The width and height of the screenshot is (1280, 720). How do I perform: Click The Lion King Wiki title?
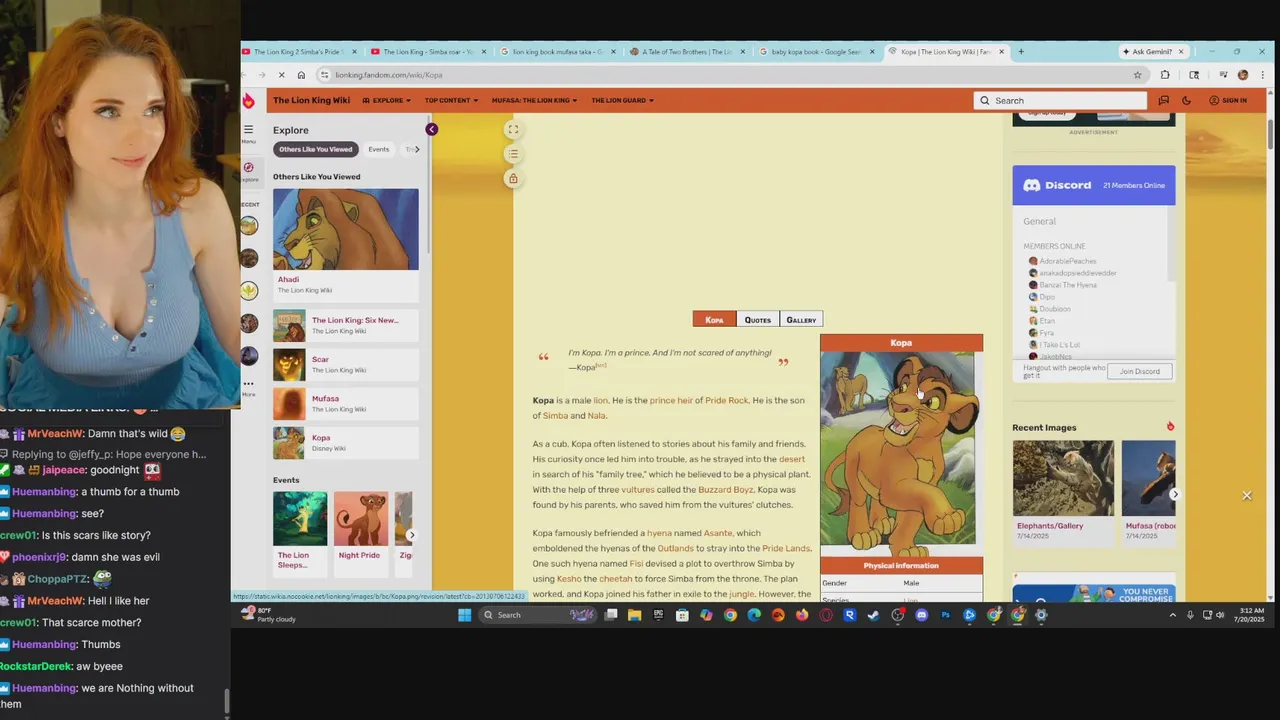(x=311, y=100)
